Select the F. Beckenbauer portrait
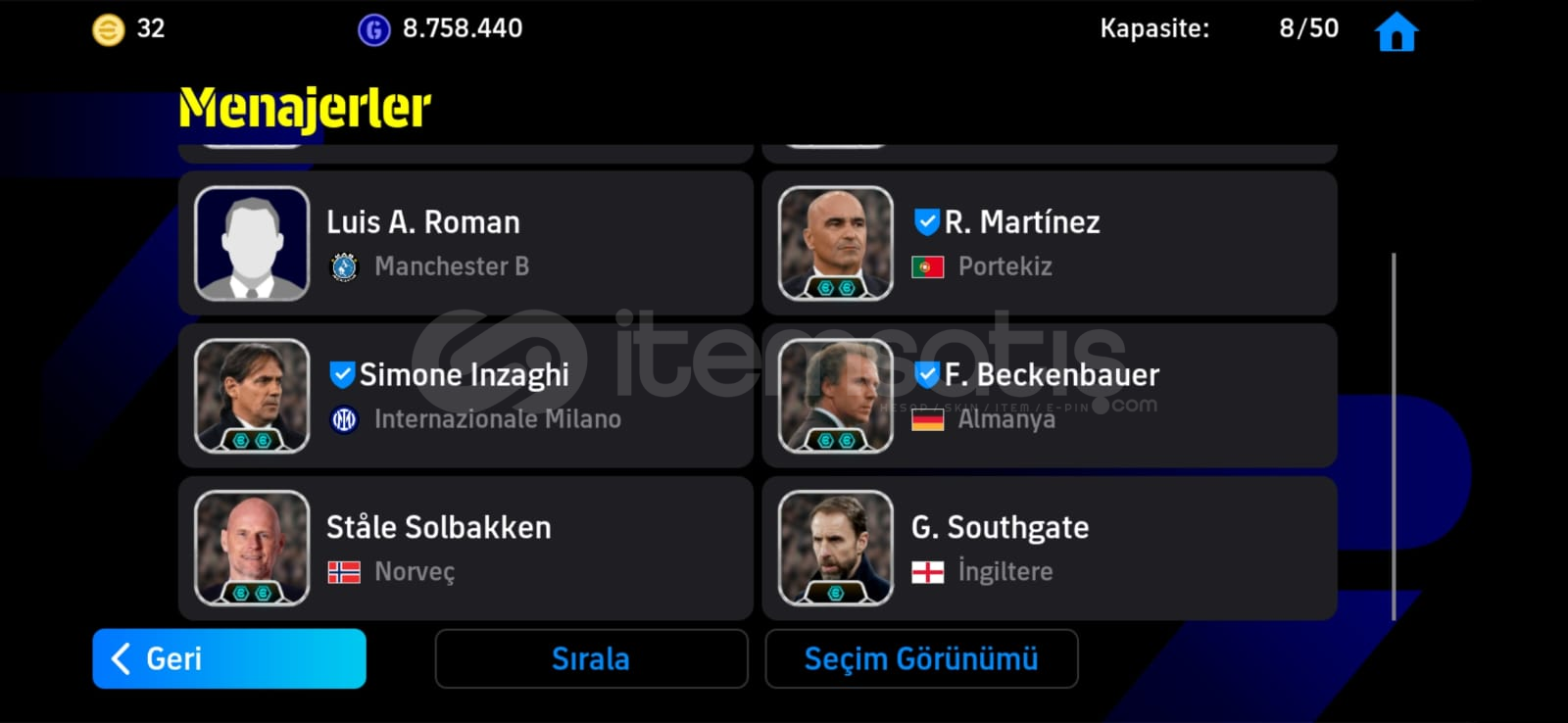 [836, 396]
